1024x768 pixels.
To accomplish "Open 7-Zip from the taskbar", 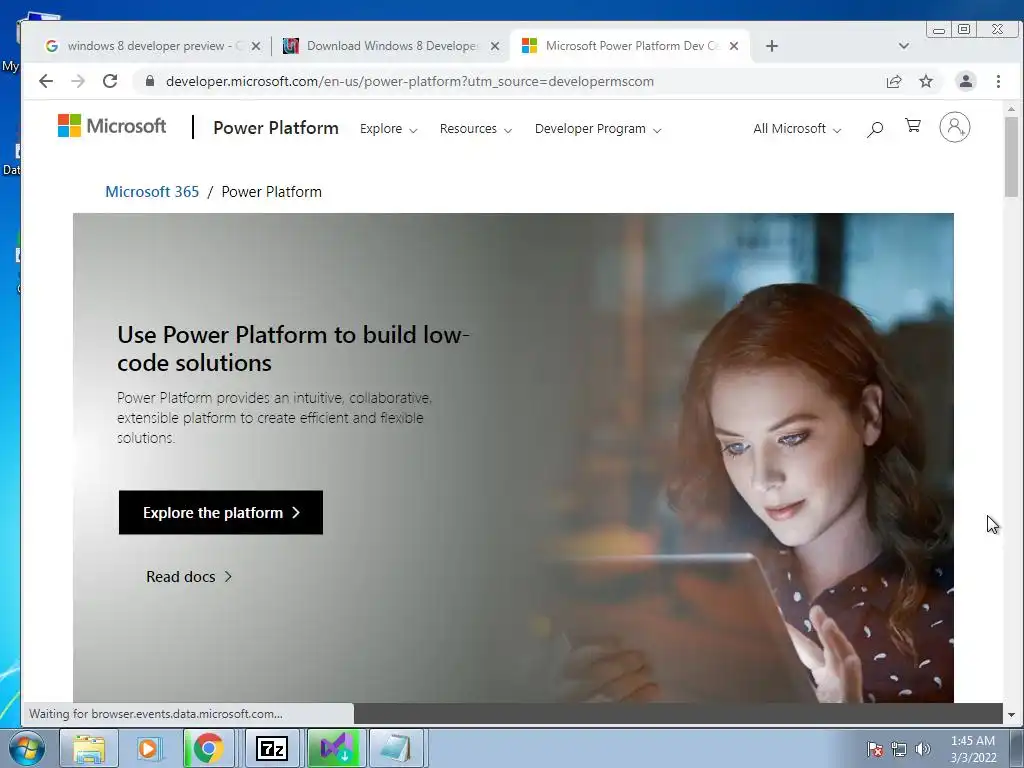I will 272,748.
